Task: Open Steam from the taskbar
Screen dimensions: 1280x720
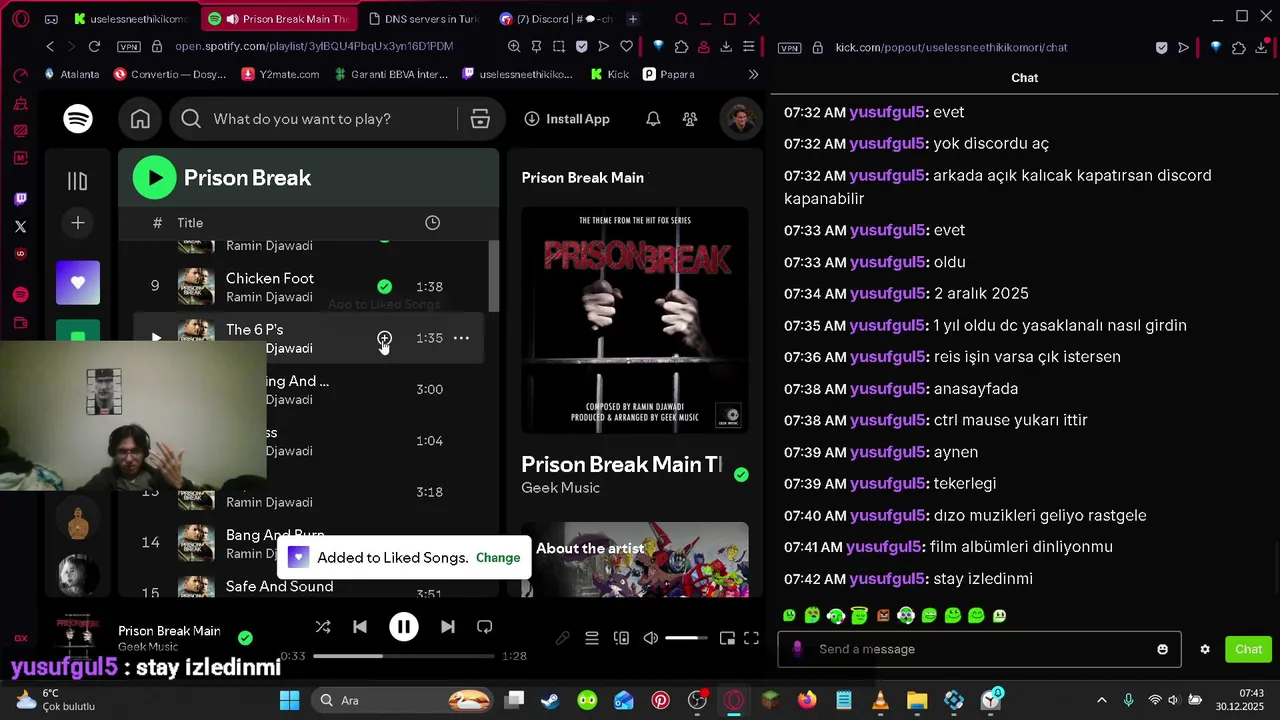Action: pos(550,700)
